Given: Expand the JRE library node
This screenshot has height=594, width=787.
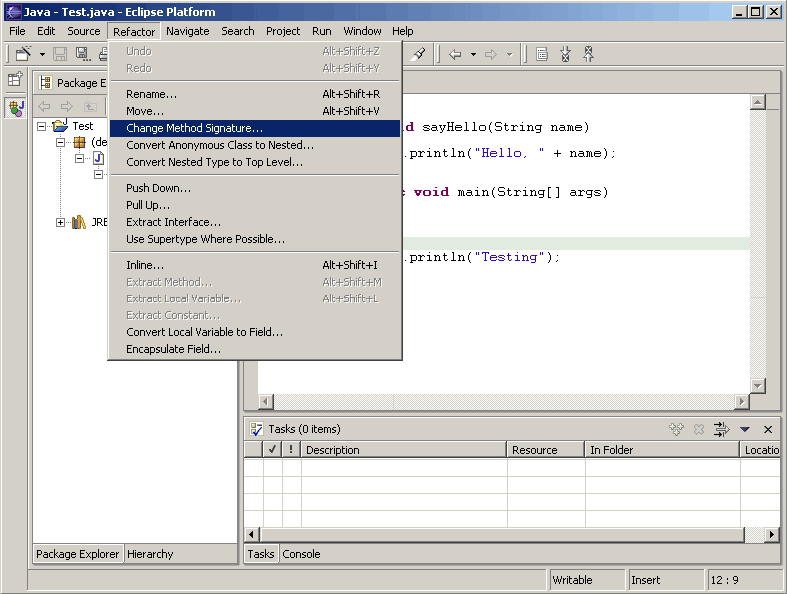Looking at the screenshot, I should [61, 222].
